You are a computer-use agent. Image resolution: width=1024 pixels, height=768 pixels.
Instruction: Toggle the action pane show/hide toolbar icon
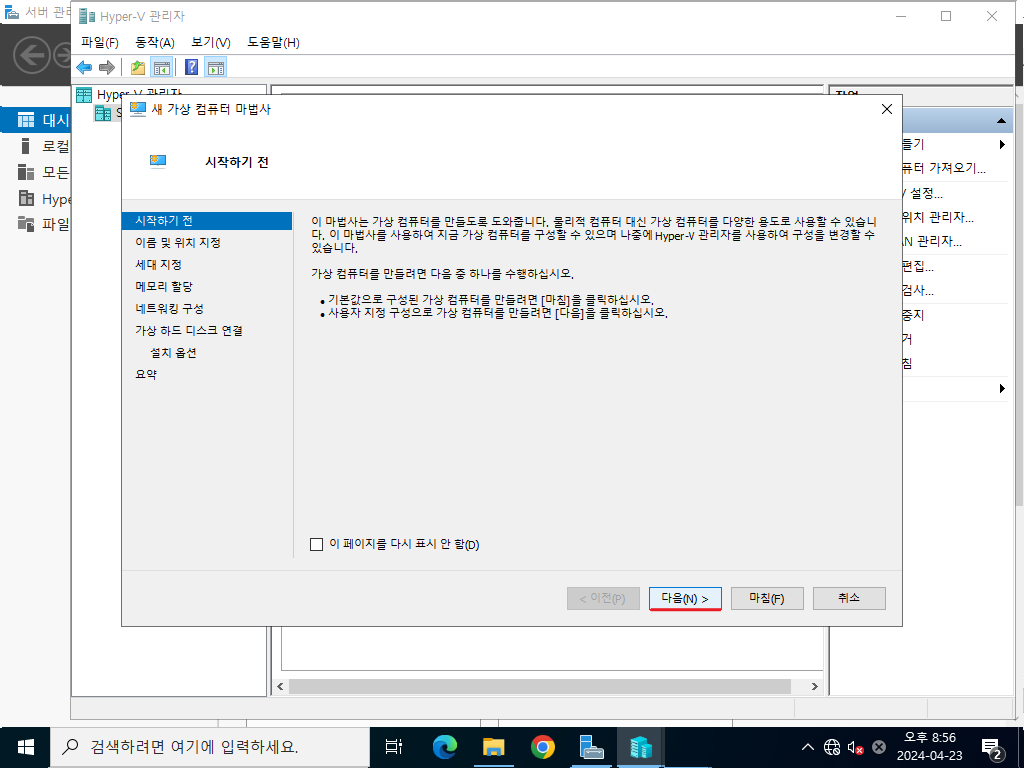click(216, 67)
